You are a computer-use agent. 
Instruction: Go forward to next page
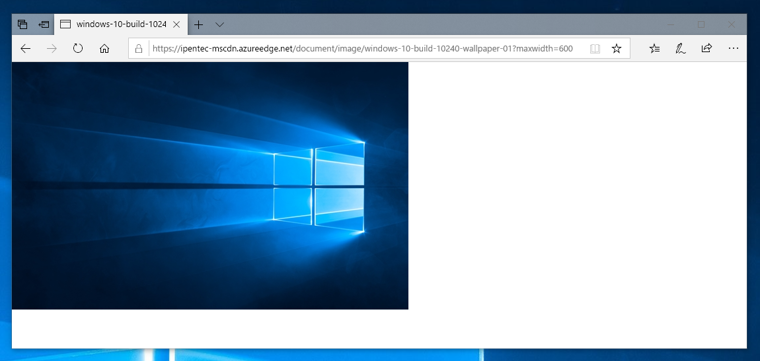point(51,48)
